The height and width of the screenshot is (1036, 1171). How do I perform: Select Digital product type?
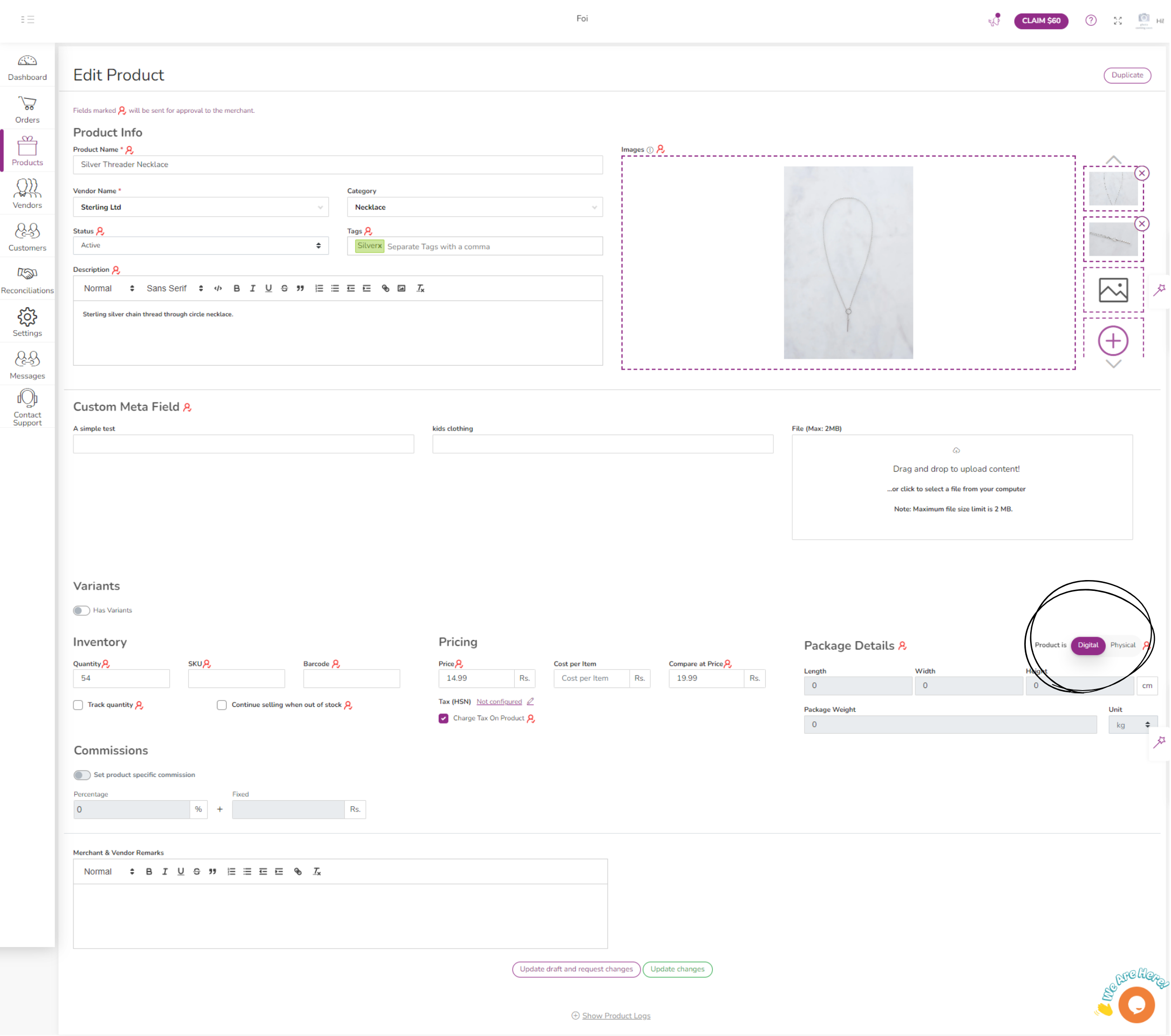click(x=1088, y=645)
